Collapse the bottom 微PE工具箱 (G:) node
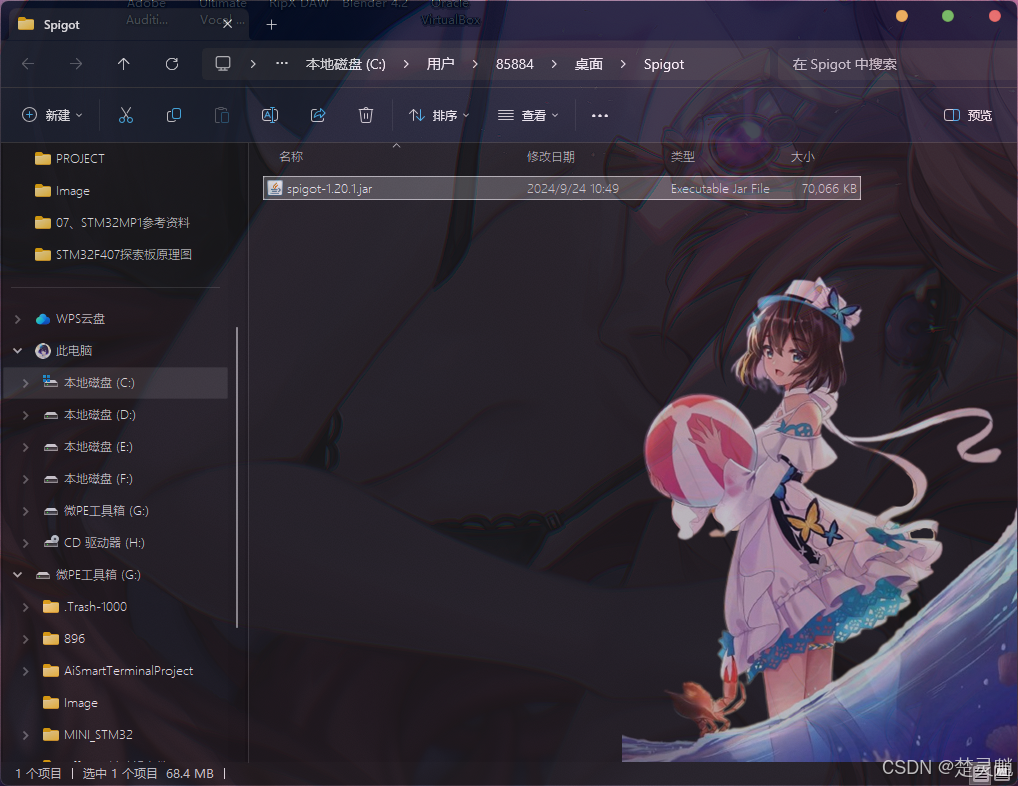 18,574
